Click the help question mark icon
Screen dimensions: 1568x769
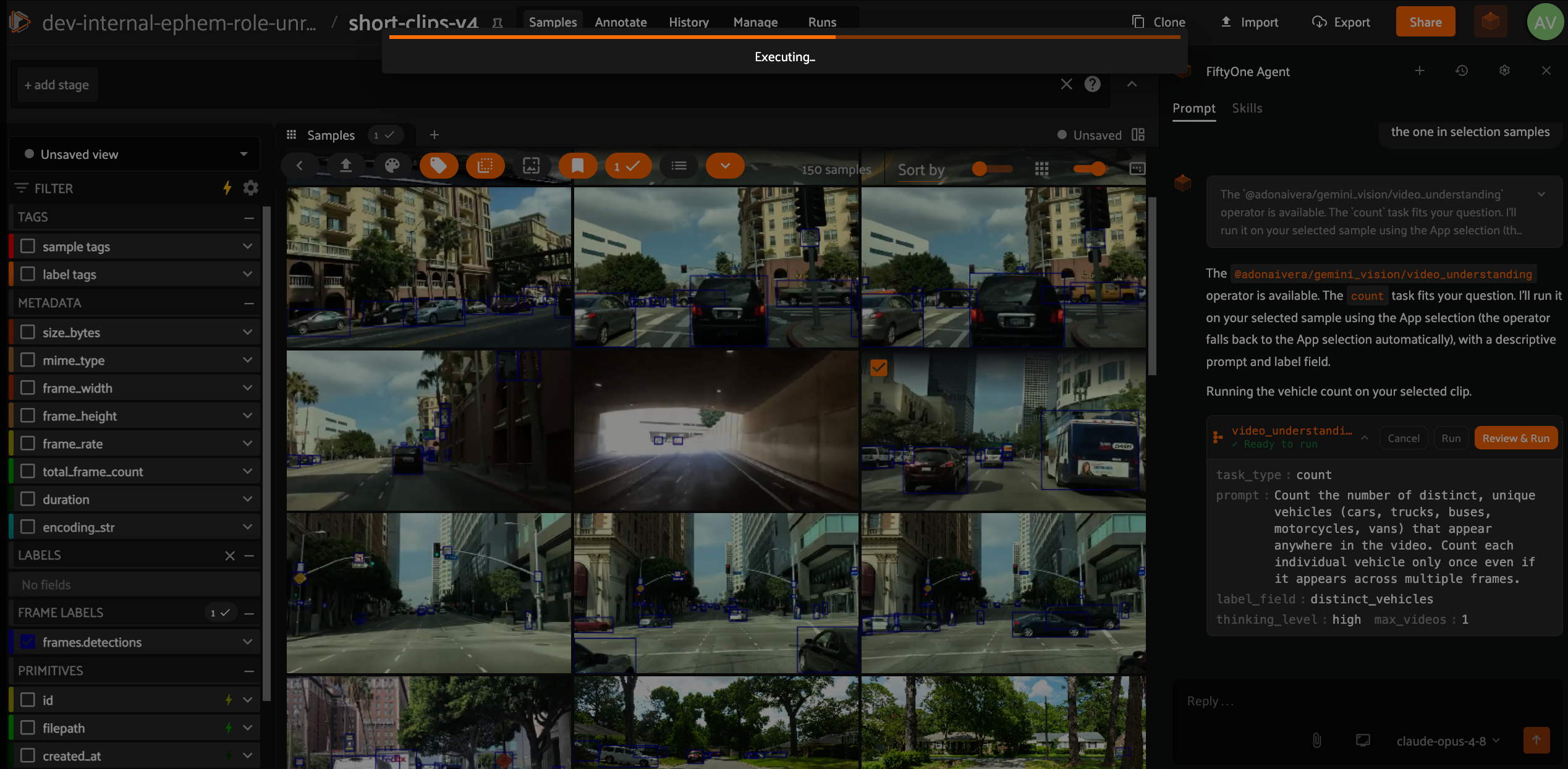1092,84
